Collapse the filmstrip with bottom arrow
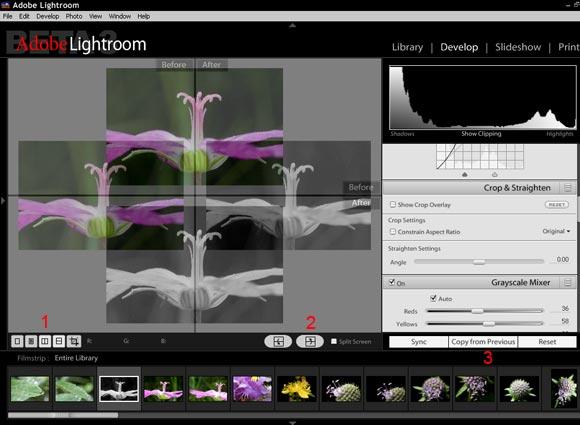Screen dimensions: 580x425 [x=292, y=422]
